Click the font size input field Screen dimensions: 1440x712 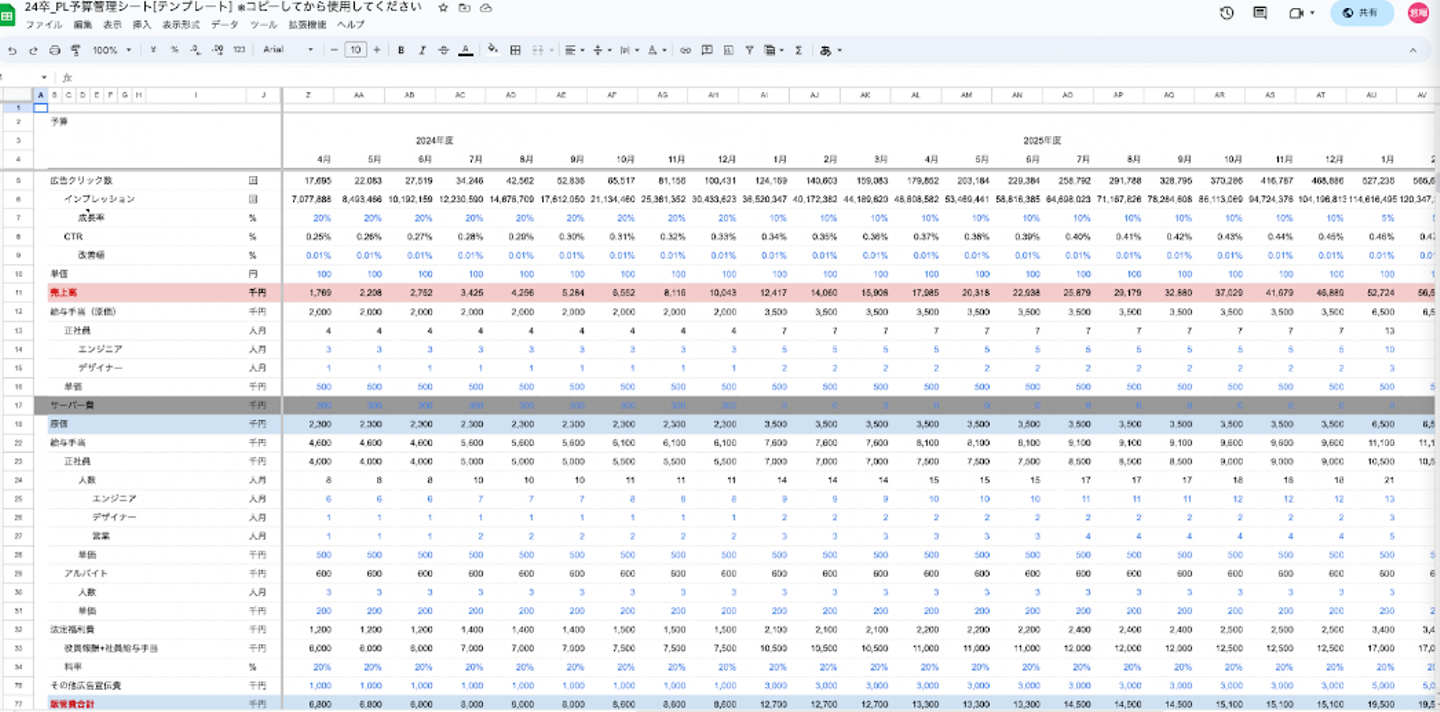[355, 50]
